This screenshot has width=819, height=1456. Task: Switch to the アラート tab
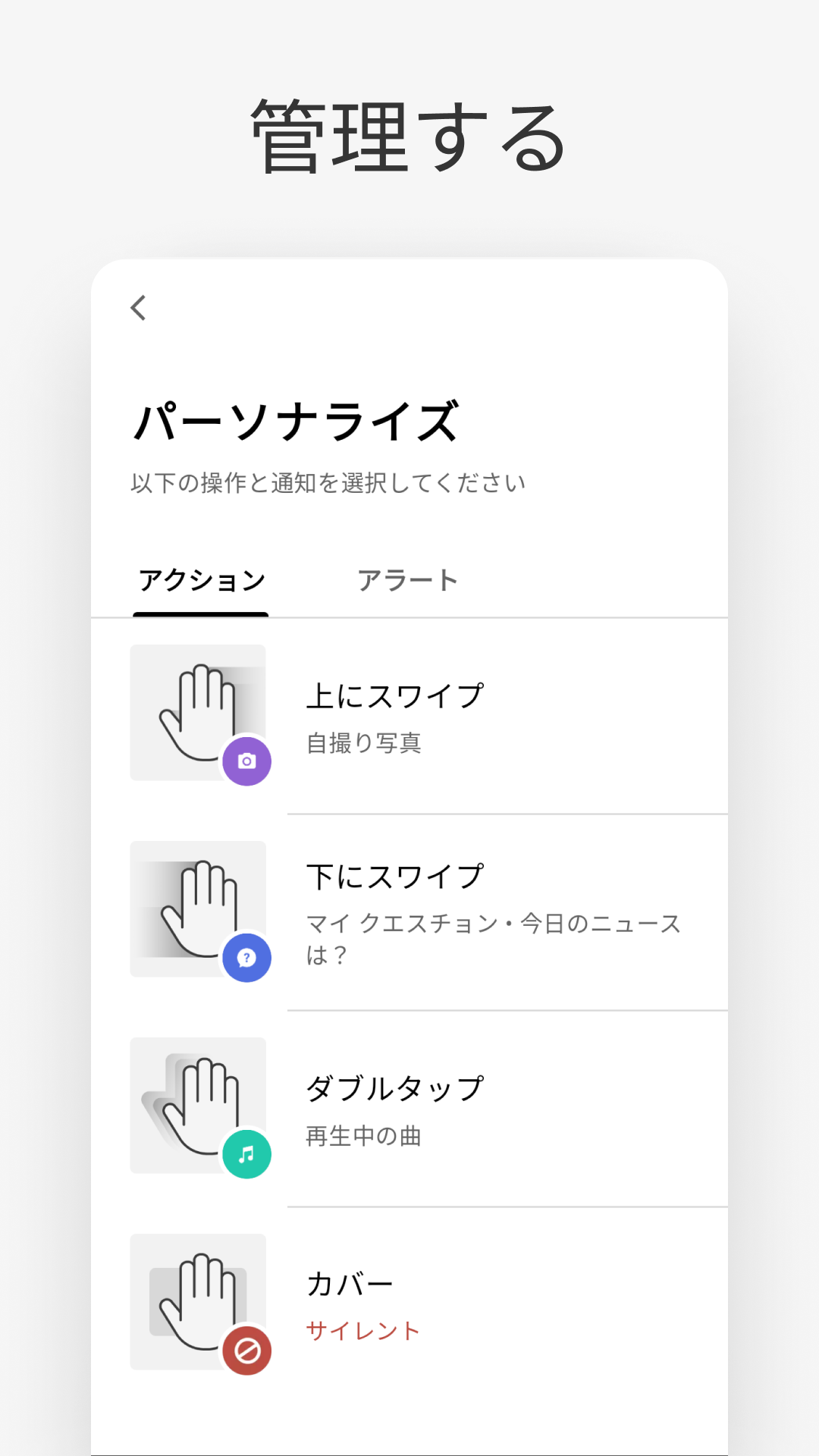(408, 581)
